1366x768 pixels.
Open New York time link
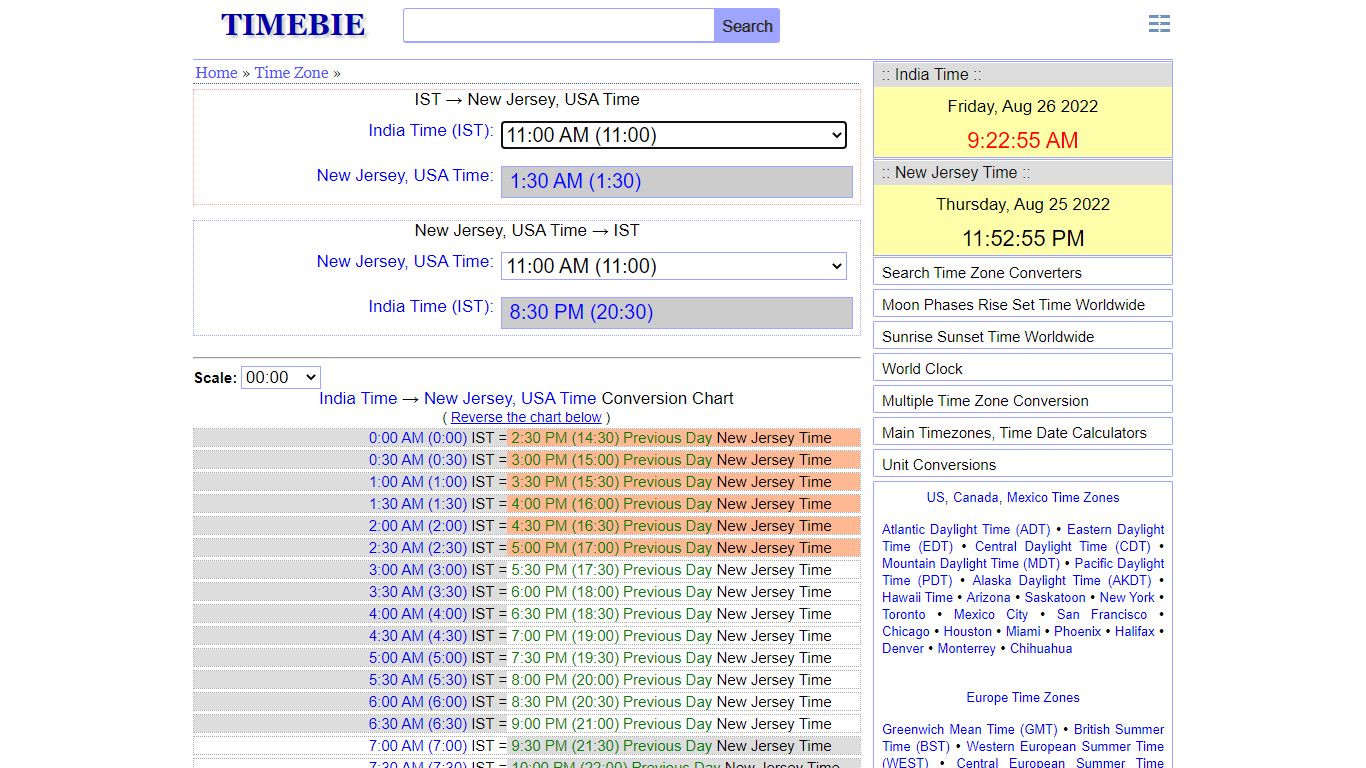point(1127,597)
